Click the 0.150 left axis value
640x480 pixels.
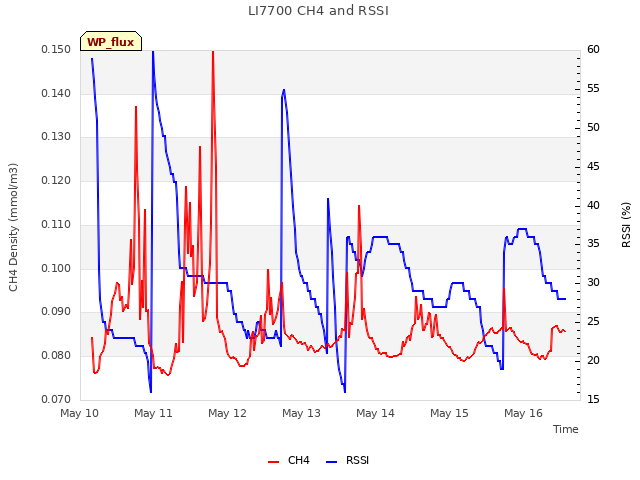tap(56, 50)
